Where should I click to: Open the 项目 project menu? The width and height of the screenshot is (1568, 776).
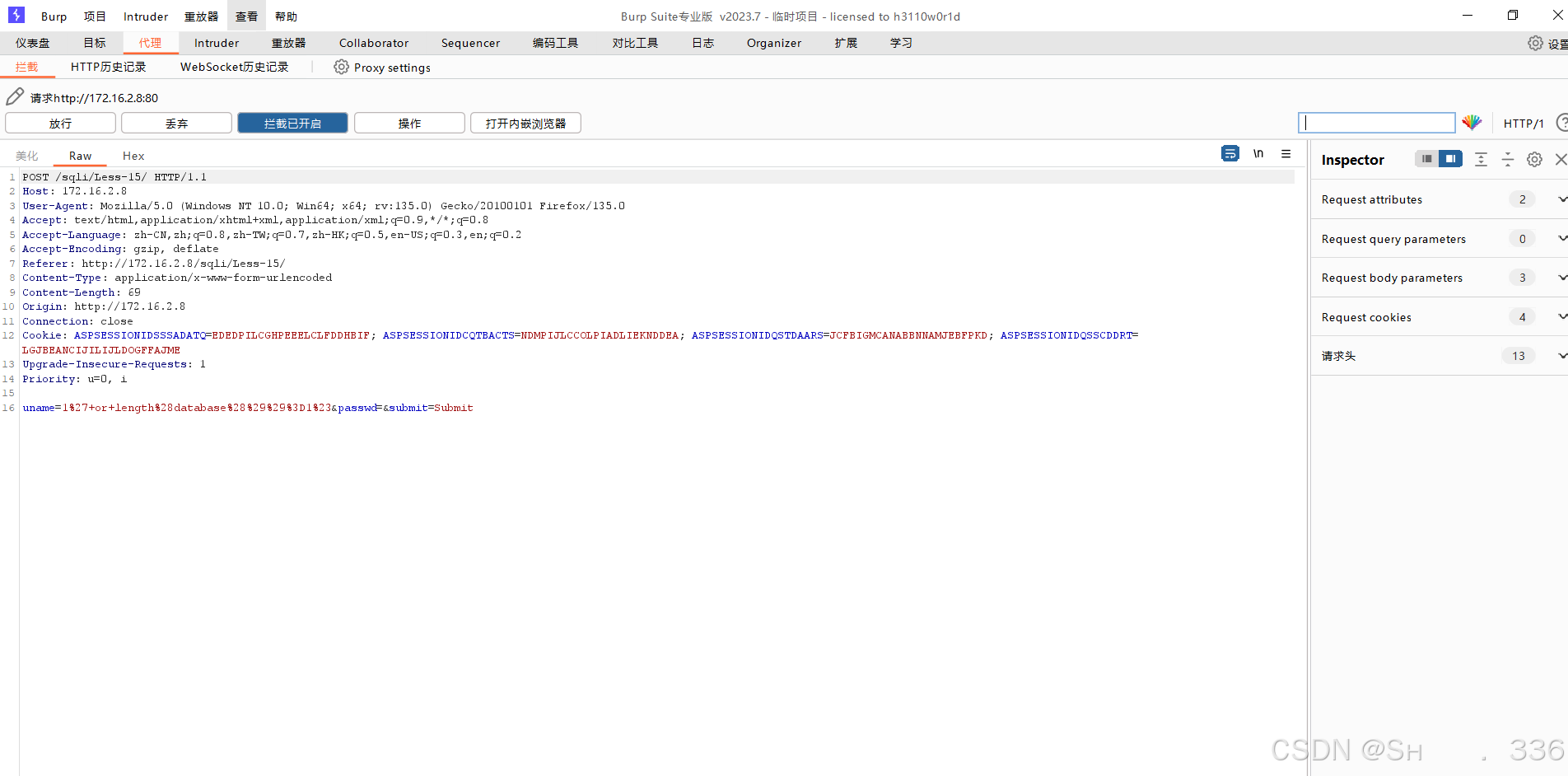tap(95, 16)
